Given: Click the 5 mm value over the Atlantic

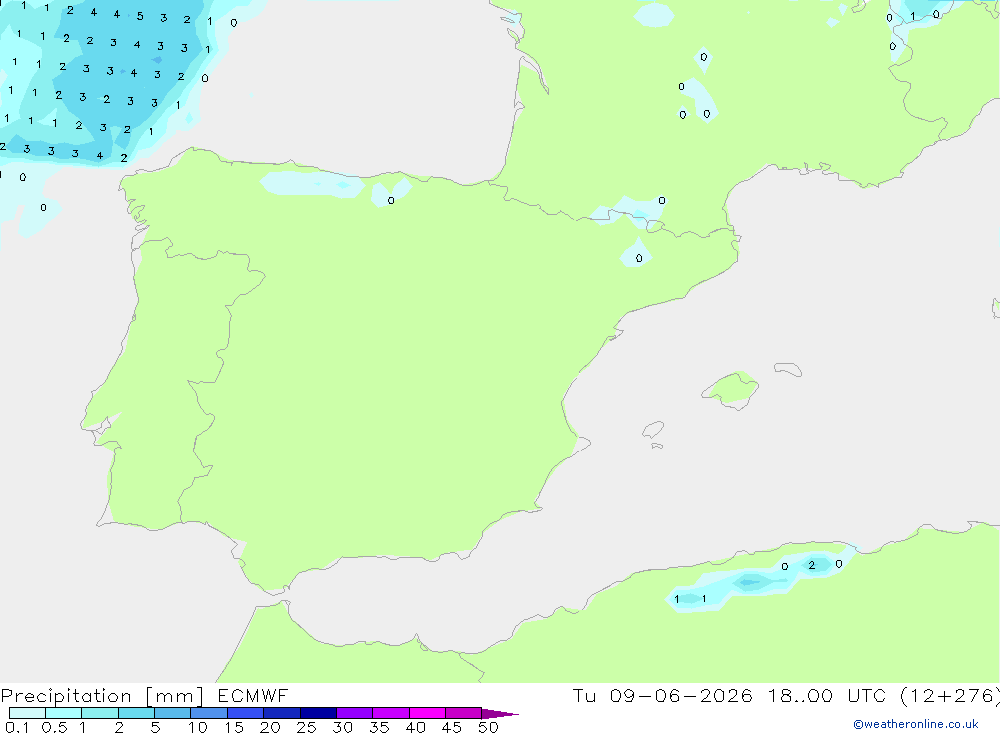Looking at the screenshot, I should (x=140, y=17).
